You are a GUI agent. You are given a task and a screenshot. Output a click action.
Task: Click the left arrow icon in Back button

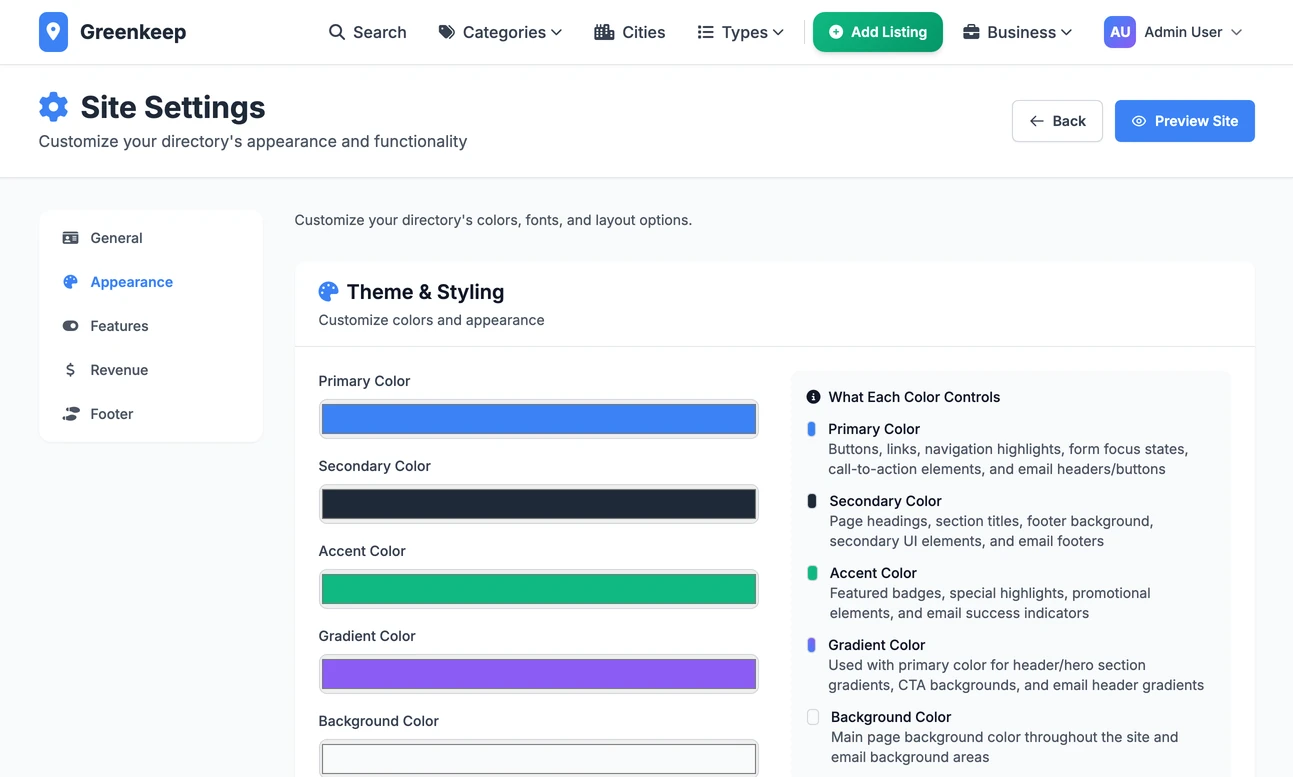coord(1037,121)
